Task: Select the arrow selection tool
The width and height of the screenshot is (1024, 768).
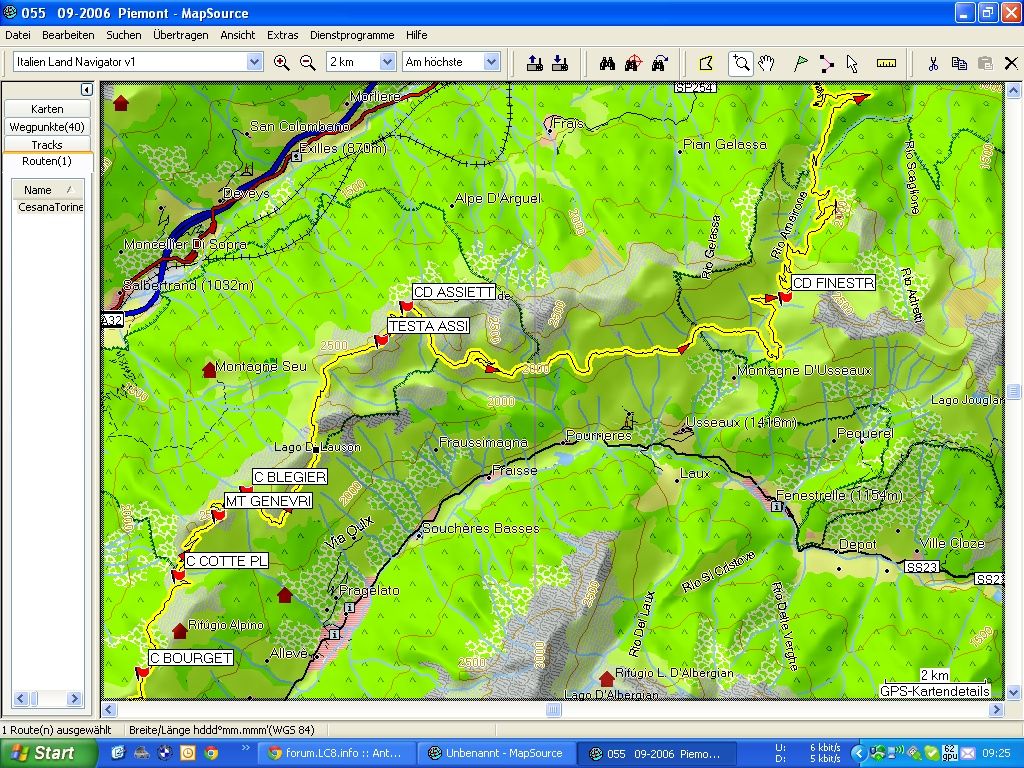Action: 852,62
